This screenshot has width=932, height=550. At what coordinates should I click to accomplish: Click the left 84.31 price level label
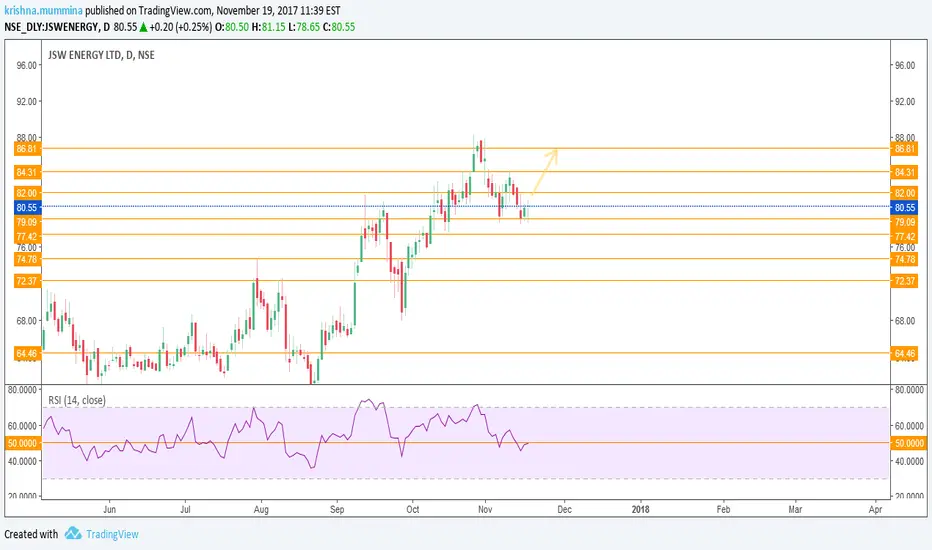tap(27, 172)
